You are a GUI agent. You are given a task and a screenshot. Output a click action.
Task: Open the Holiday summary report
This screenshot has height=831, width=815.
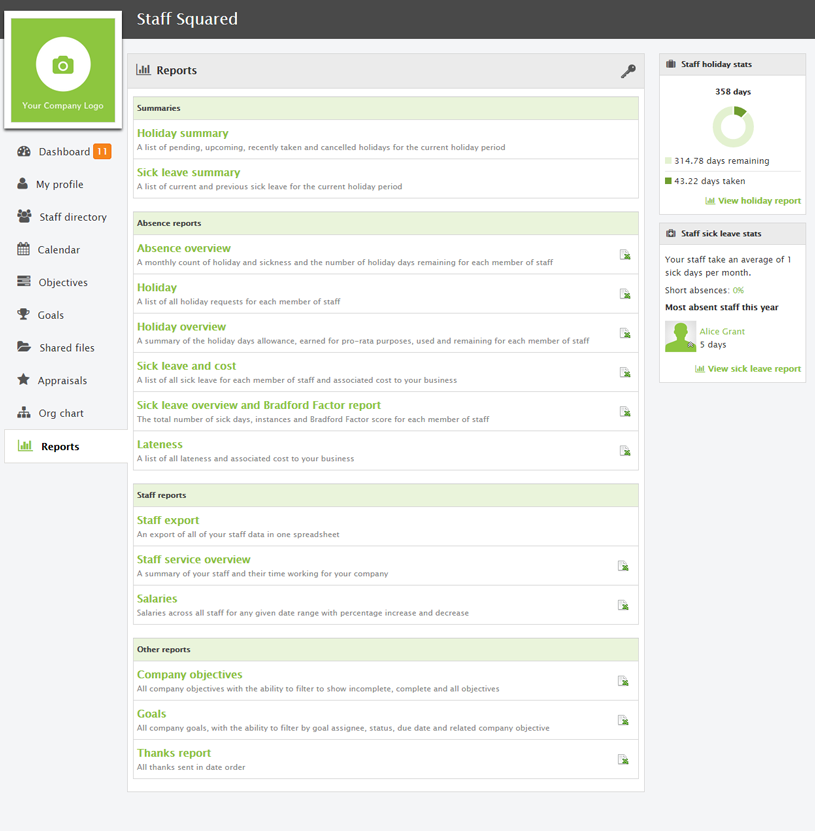pos(182,132)
